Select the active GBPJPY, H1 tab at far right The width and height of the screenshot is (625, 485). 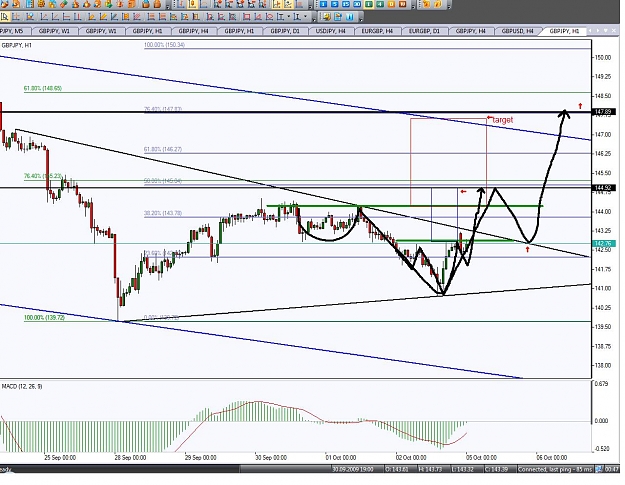[x=564, y=31]
